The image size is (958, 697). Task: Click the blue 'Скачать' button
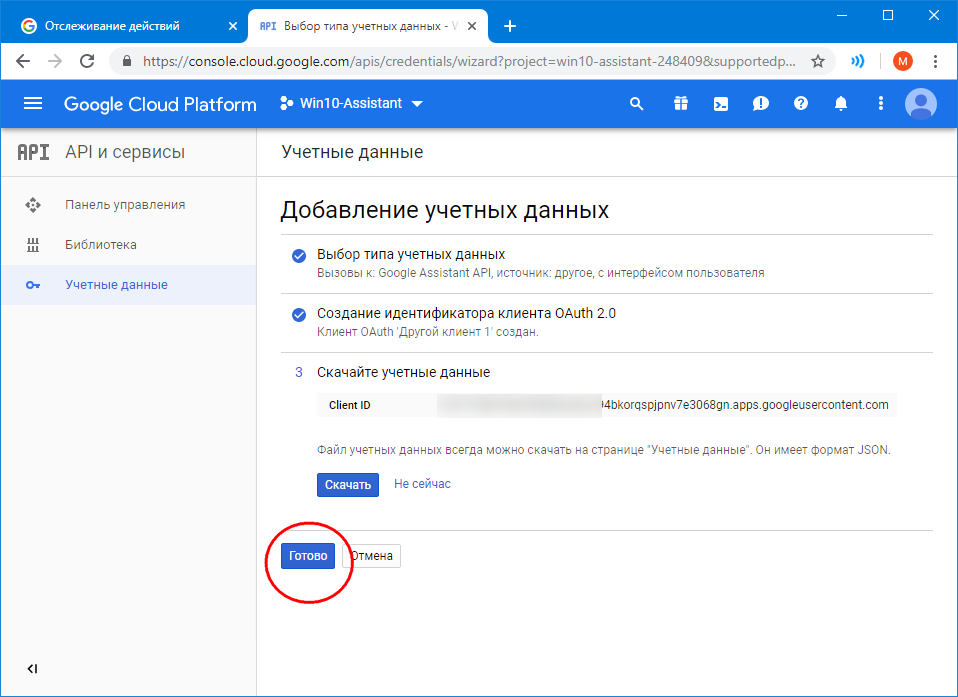[348, 485]
